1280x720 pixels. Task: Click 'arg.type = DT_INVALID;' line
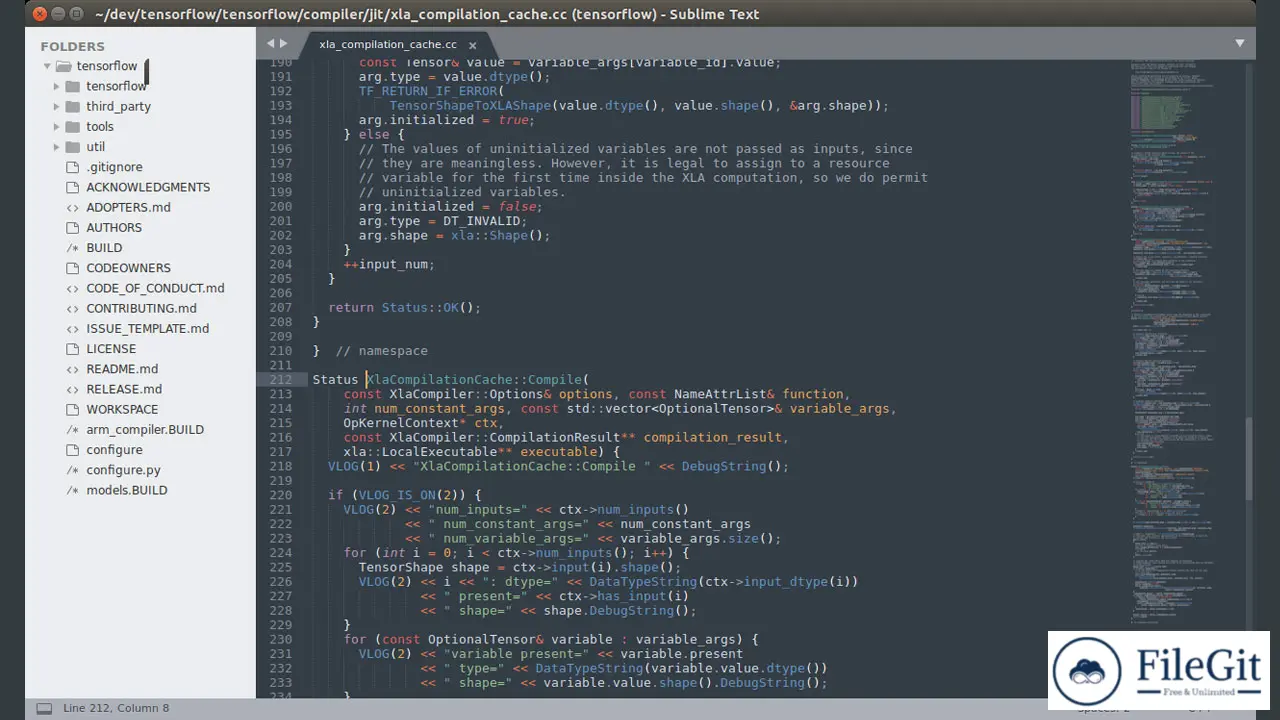(x=443, y=221)
